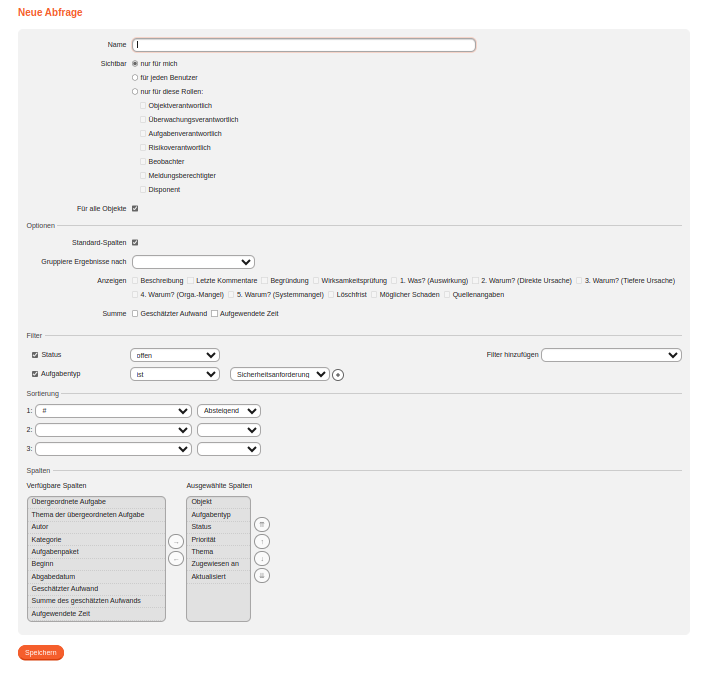This screenshot has width=715, height=674.
Task: Toggle the Standard-Spalten checkbox
Action: click(135, 242)
